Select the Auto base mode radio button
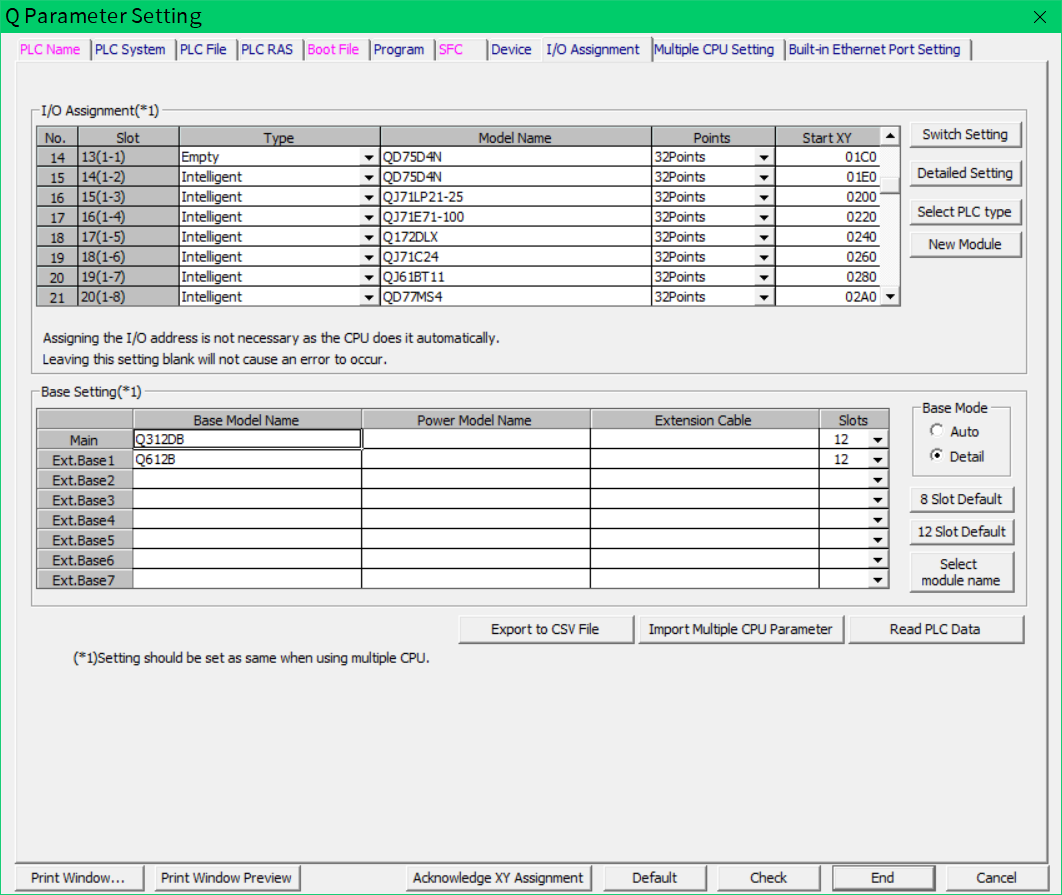1062x895 pixels. click(937, 431)
